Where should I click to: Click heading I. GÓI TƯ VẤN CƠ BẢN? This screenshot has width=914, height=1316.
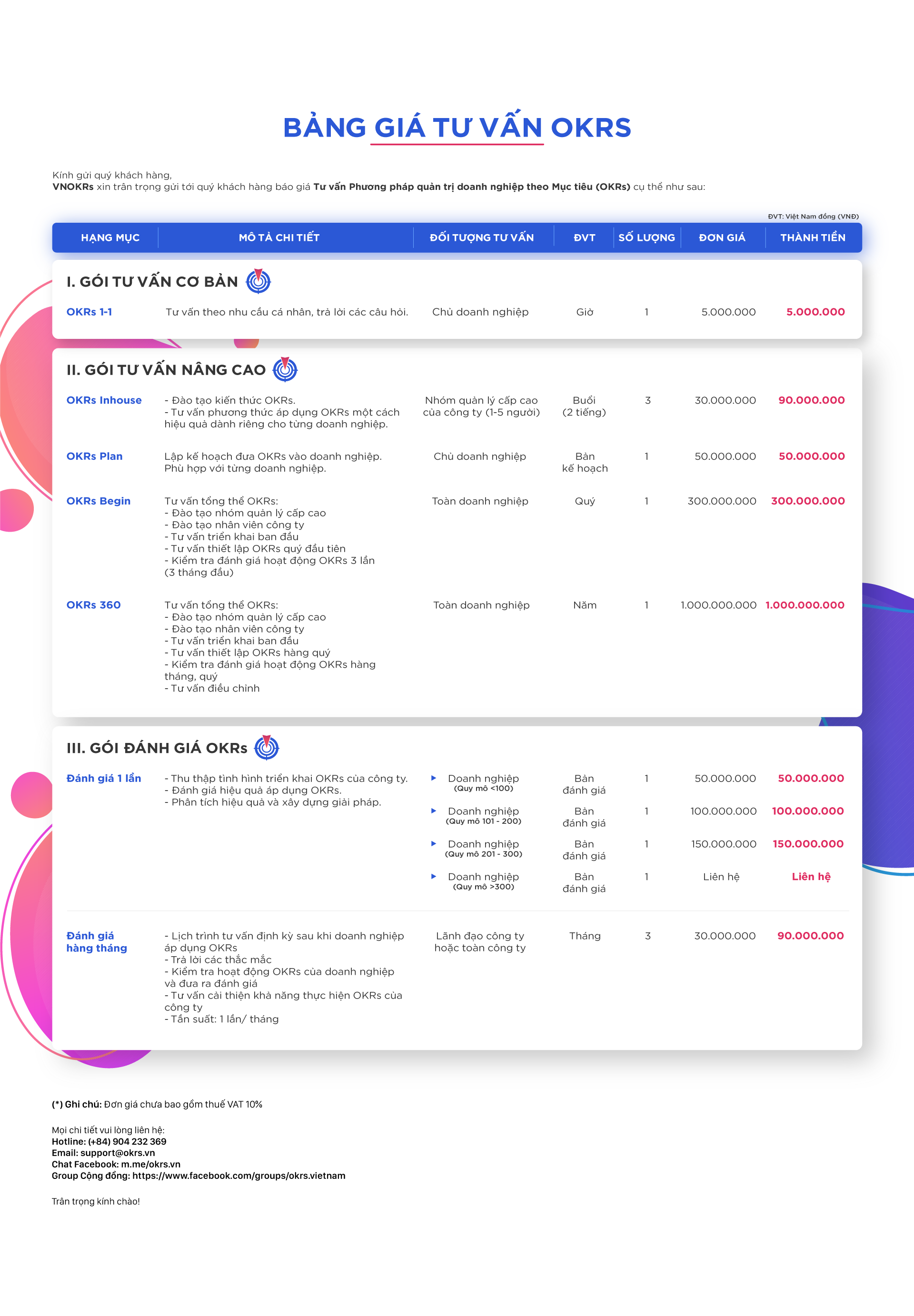point(152,282)
